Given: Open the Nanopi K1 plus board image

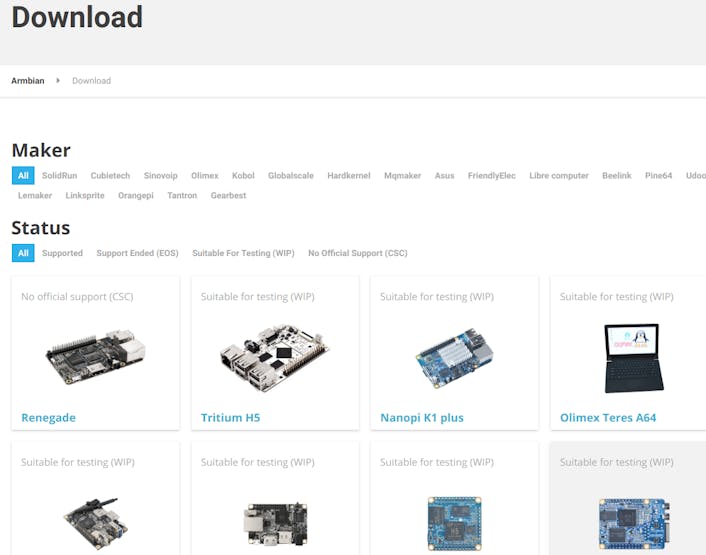Looking at the screenshot, I should coord(454,358).
